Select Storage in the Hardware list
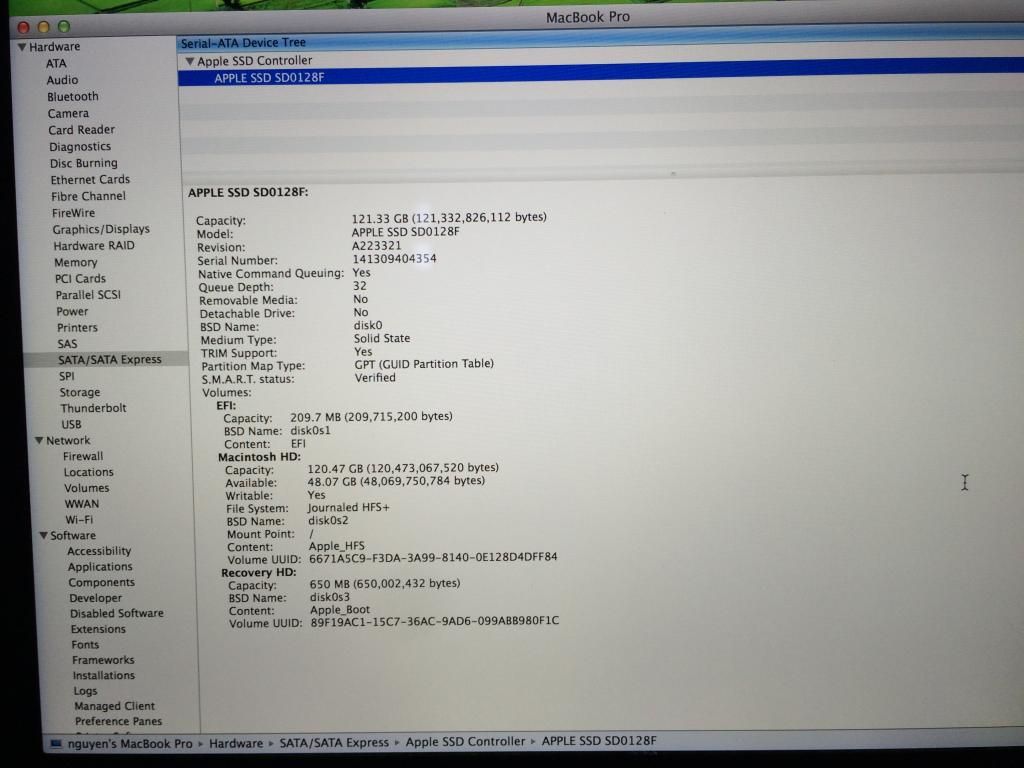The image size is (1024, 768). (x=78, y=391)
